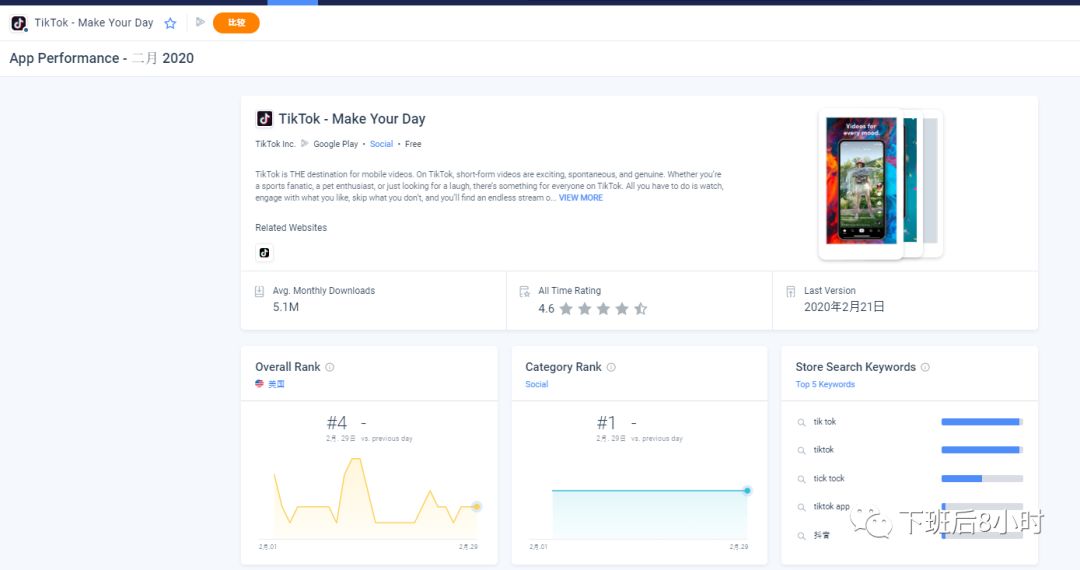Viewport: 1080px width, 570px height.
Task: Open the TikTok related website icon
Action: click(x=264, y=253)
